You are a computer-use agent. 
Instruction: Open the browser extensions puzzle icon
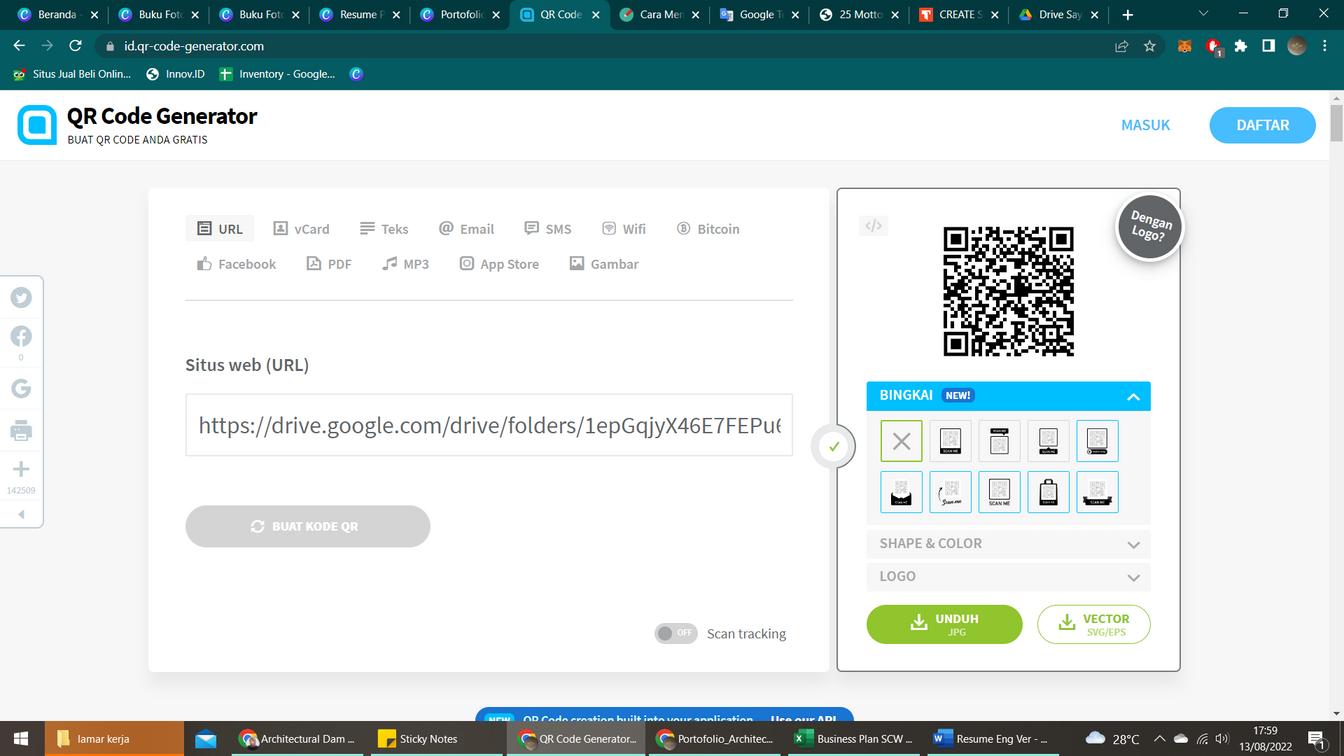[x=1241, y=46]
